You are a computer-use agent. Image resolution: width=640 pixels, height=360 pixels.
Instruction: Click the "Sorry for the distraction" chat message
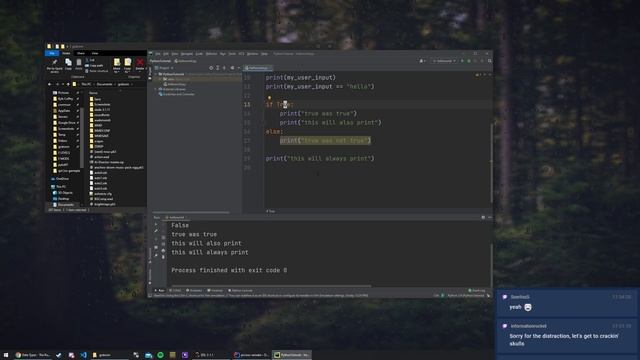click(x=567, y=336)
